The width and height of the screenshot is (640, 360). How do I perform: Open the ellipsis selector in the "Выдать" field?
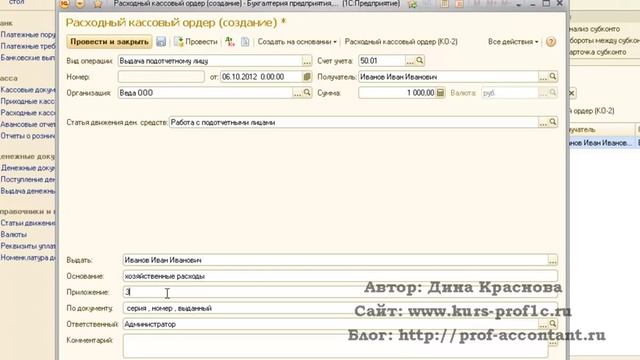[x=552, y=260]
